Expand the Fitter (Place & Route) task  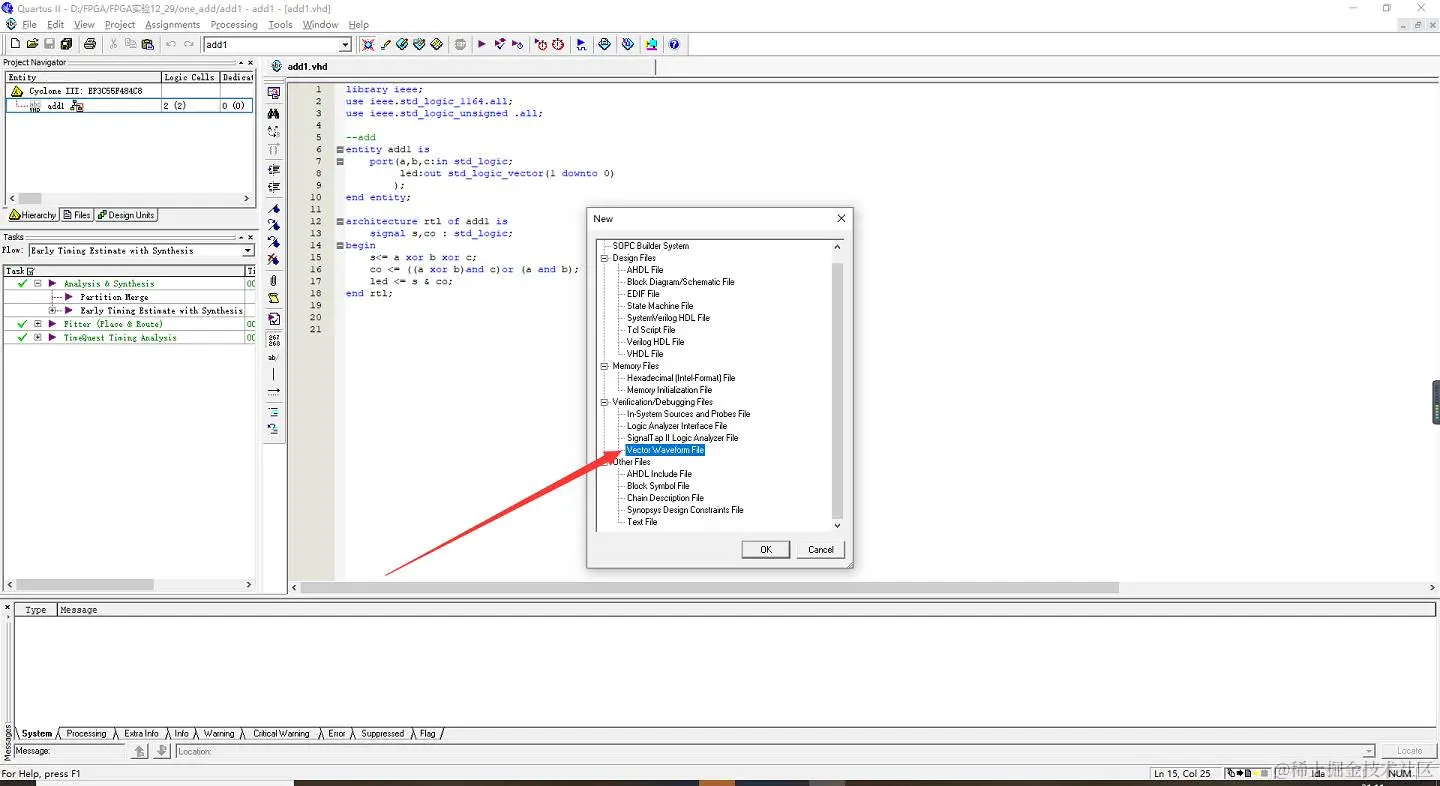pos(38,324)
